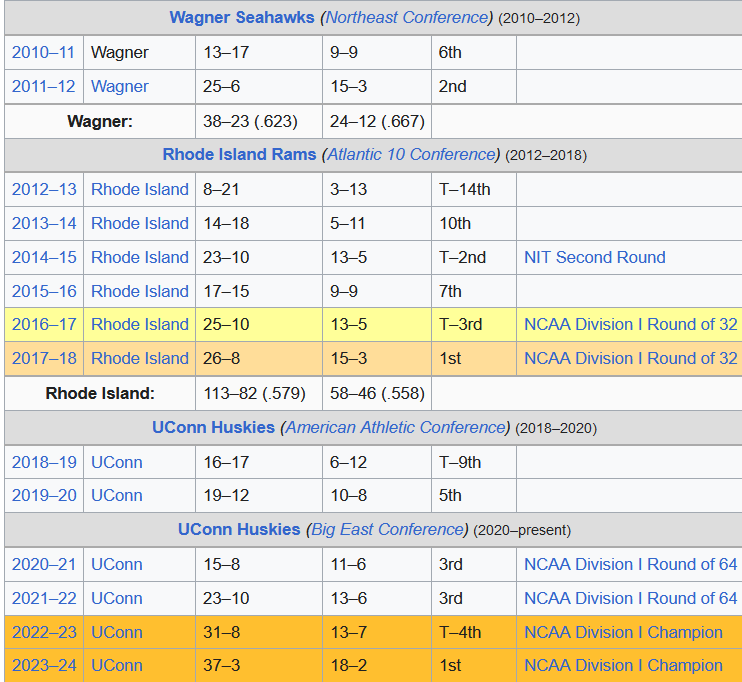The height and width of the screenshot is (682, 742).
Task: Open 2020–21 NCAA Division I Round of 64
Action: (630, 565)
